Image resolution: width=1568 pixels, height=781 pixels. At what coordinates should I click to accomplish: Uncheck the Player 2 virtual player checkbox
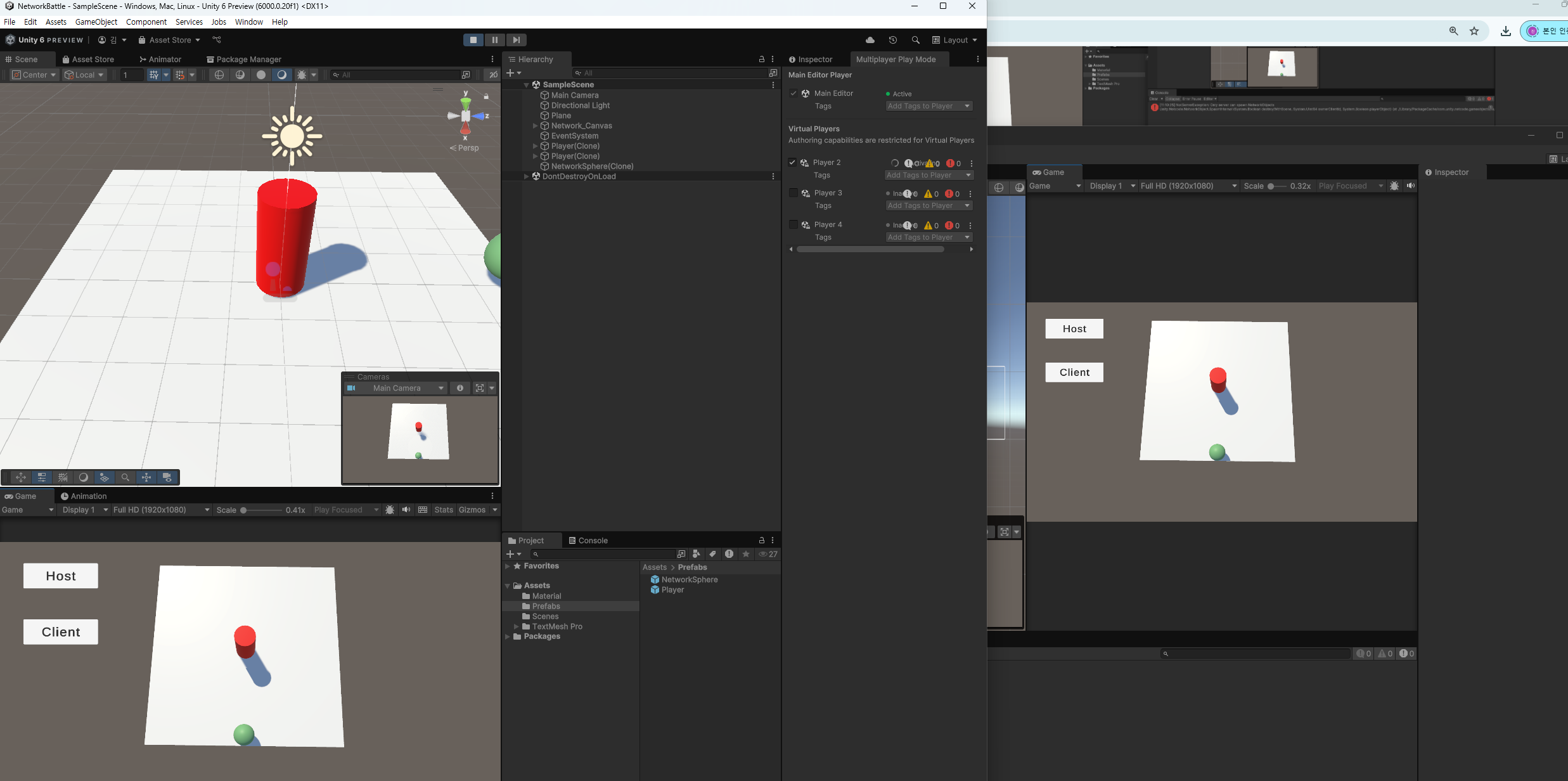pyautogui.click(x=792, y=162)
